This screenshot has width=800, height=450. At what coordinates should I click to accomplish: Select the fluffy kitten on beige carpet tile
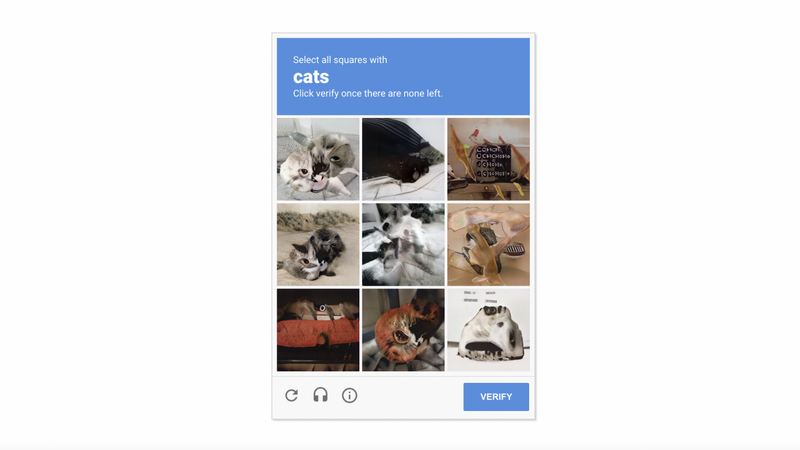(x=318, y=245)
